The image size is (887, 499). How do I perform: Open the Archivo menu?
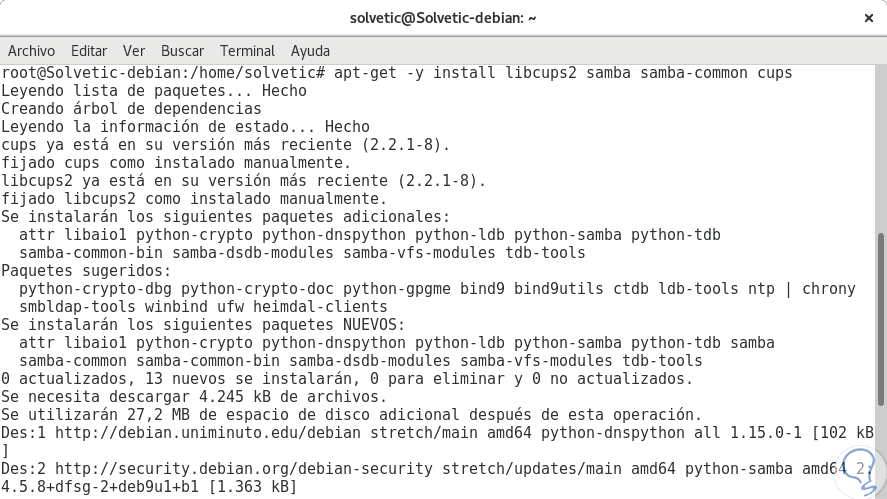[x=31, y=50]
